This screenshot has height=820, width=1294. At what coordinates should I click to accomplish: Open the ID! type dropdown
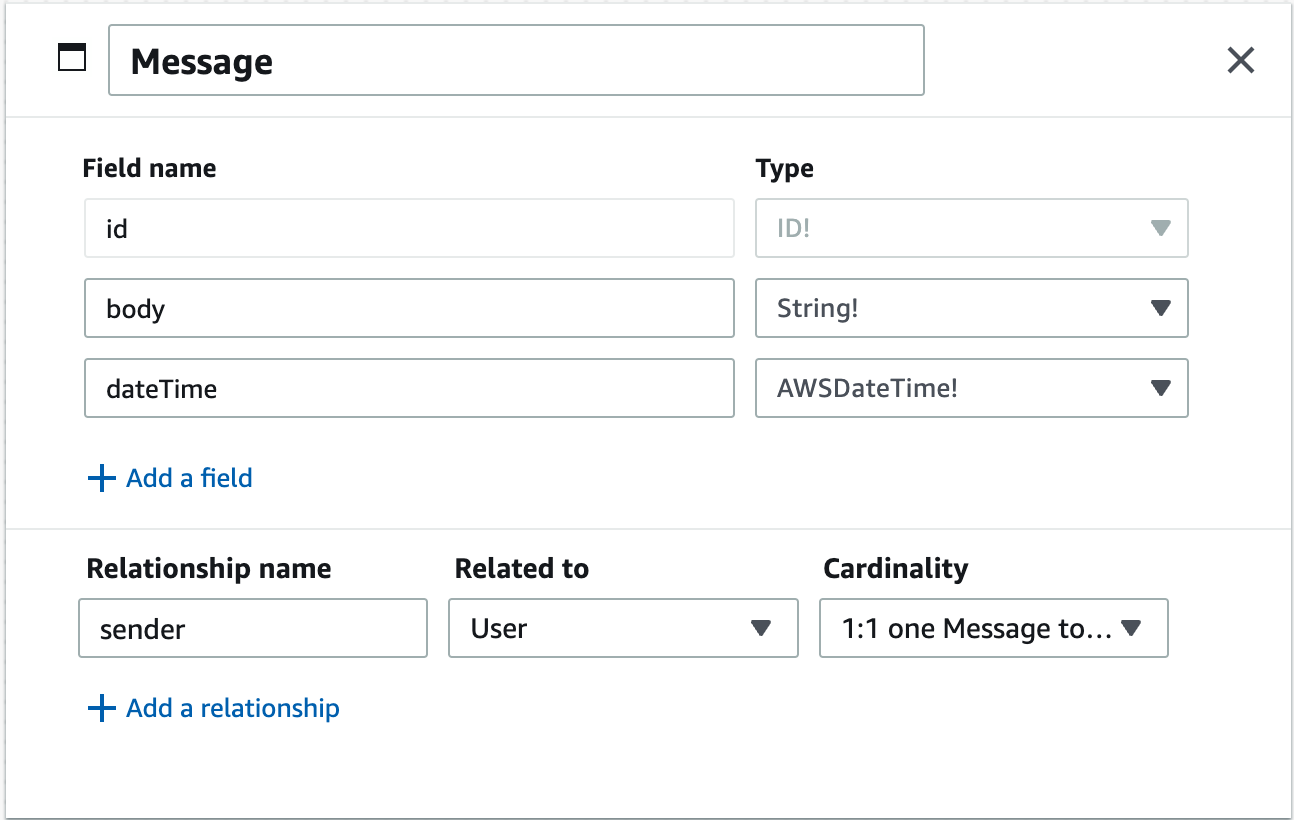coord(972,228)
